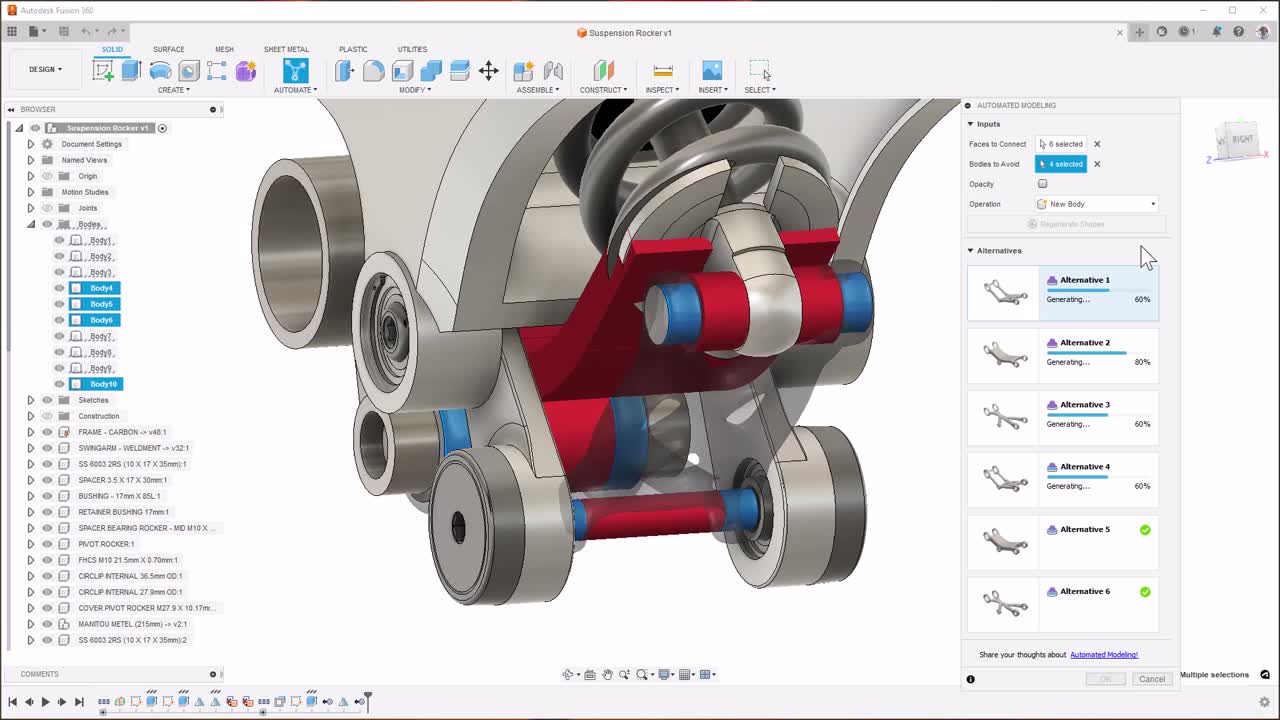Open the Automated Modeling! feedback link
The height and width of the screenshot is (720, 1280).
coord(1104,655)
